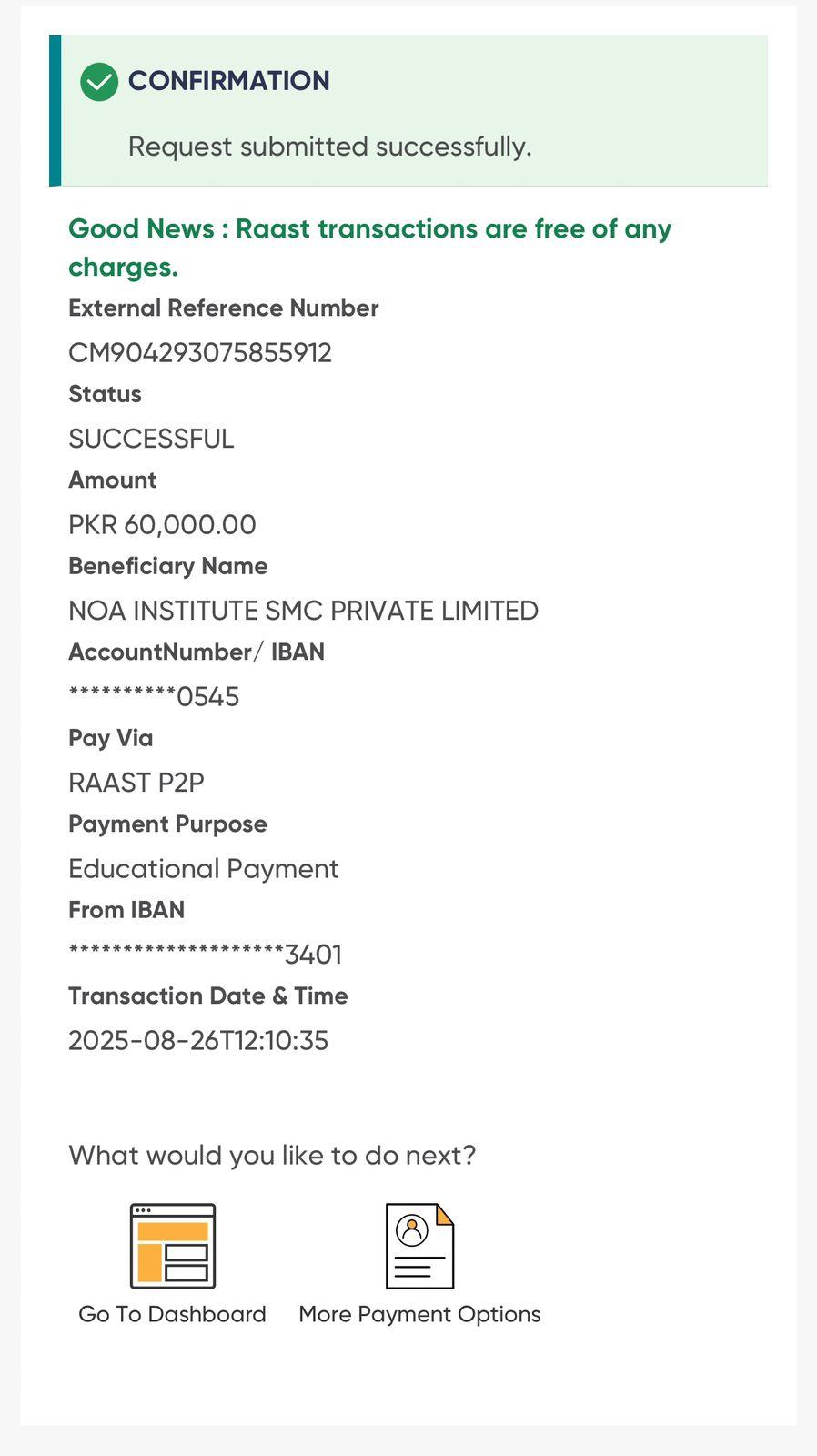Click the Educational Payment purpose text
This screenshot has width=817, height=1456.
tap(204, 869)
